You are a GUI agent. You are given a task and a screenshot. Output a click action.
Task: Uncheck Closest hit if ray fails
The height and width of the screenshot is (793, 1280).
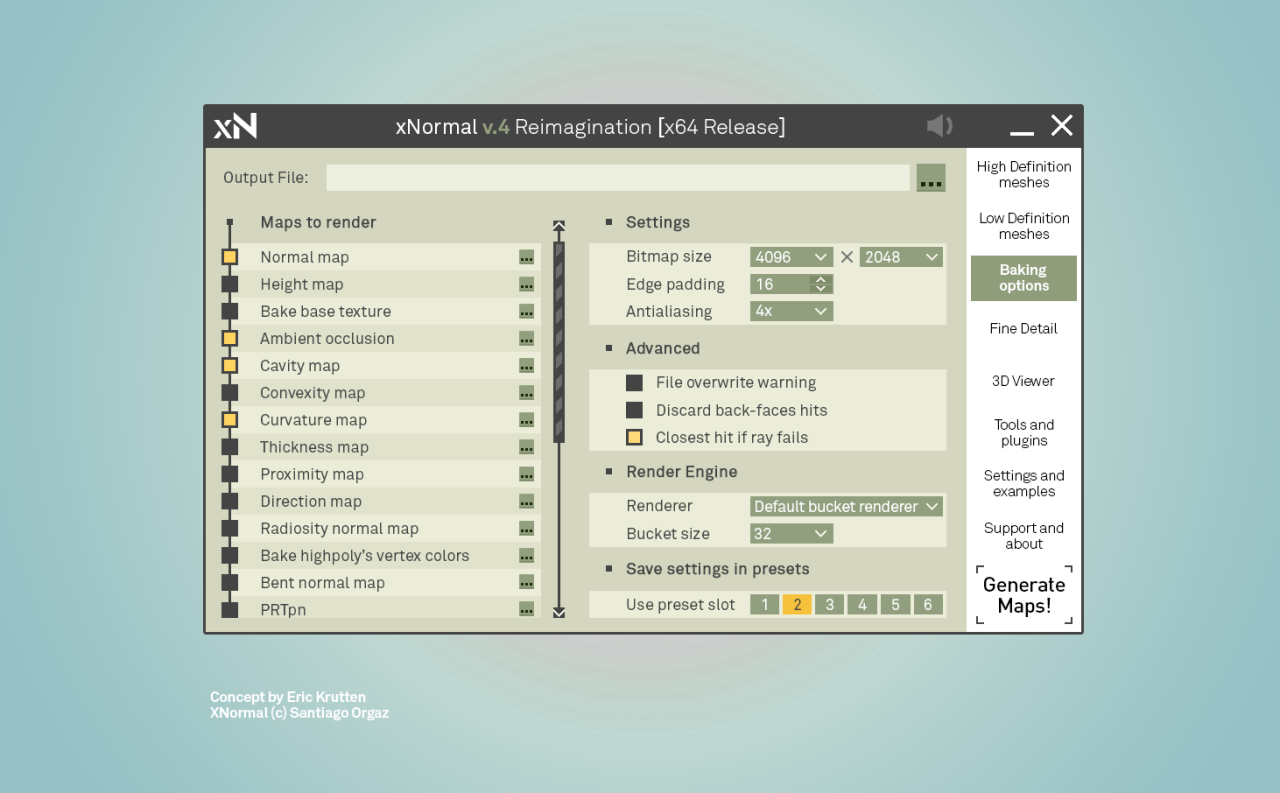pos(634,437)
